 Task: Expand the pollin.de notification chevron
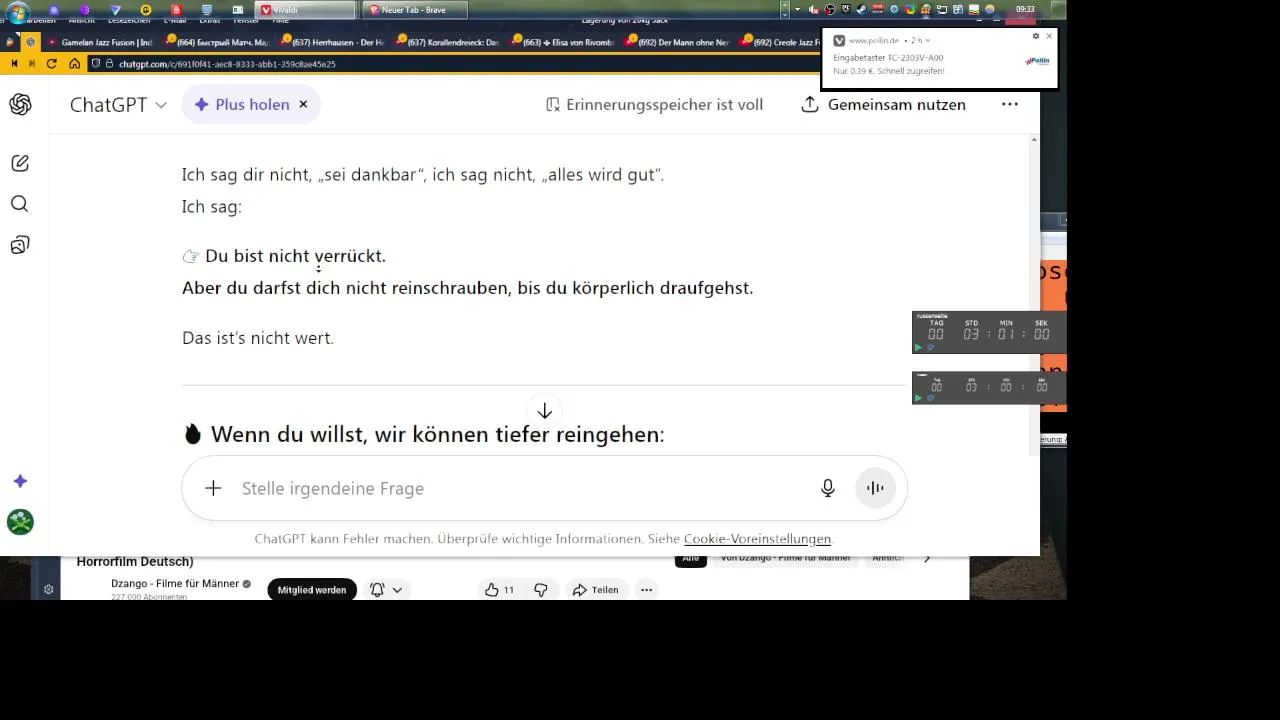click(928, 41)
